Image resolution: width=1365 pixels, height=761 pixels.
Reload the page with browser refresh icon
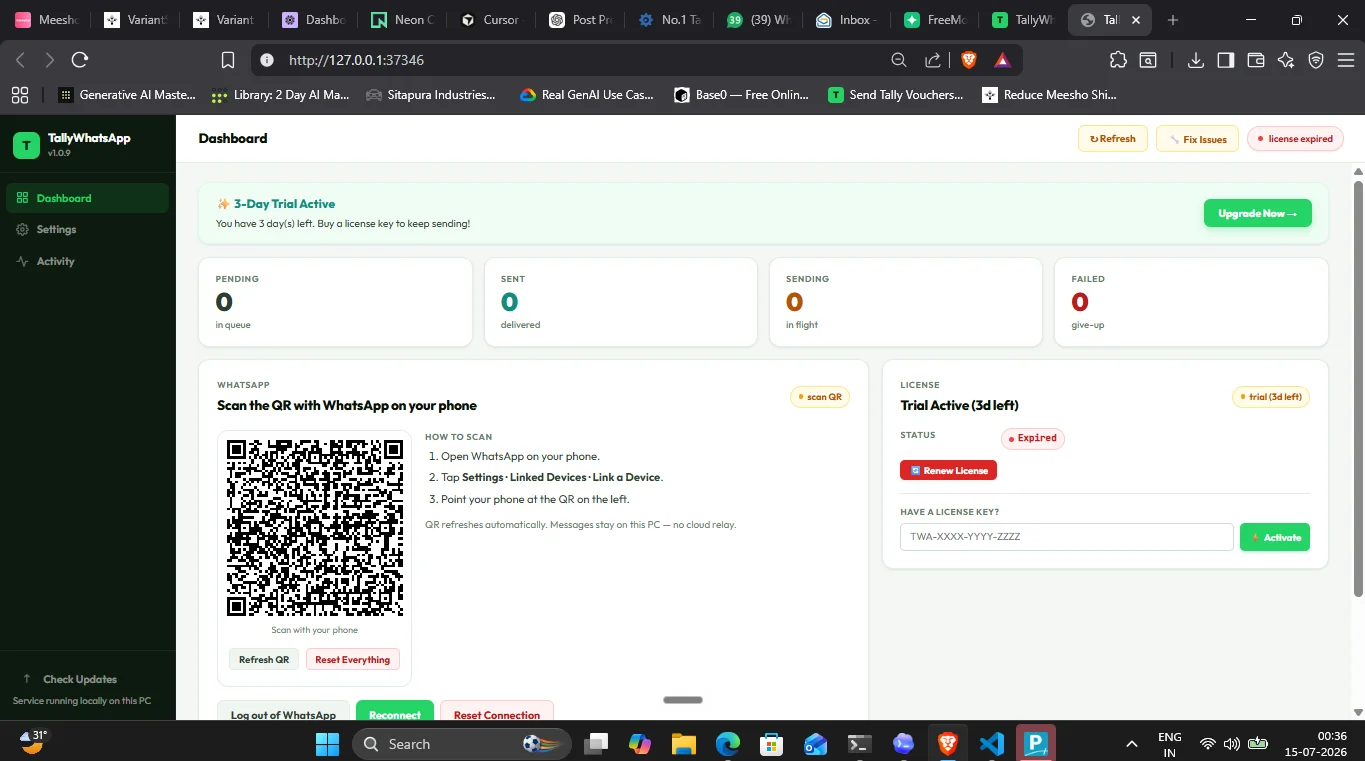(80, 60)
